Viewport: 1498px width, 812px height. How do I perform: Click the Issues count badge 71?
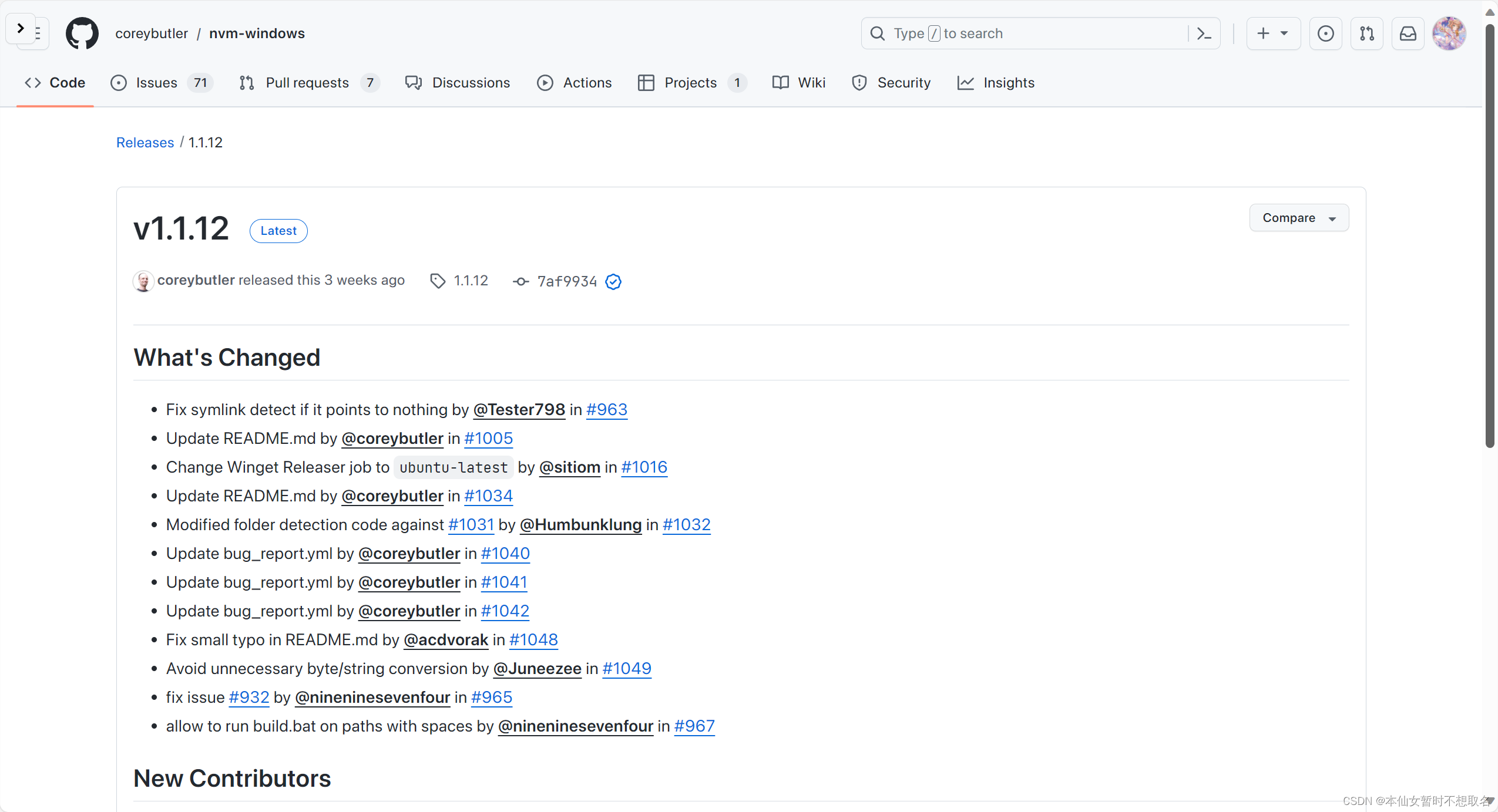200,83
